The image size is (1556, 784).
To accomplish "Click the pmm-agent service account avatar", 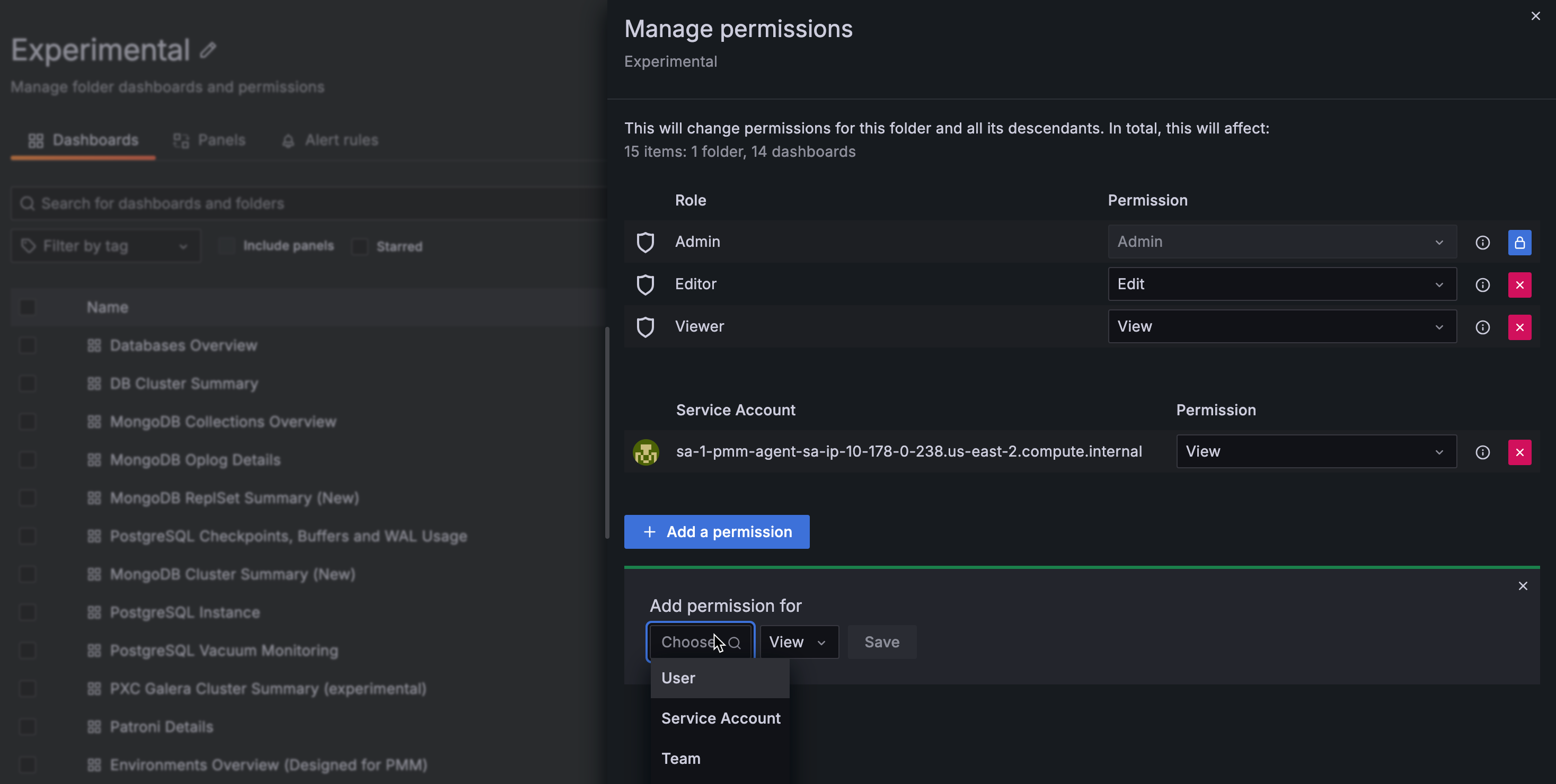I will pos(645,452).
